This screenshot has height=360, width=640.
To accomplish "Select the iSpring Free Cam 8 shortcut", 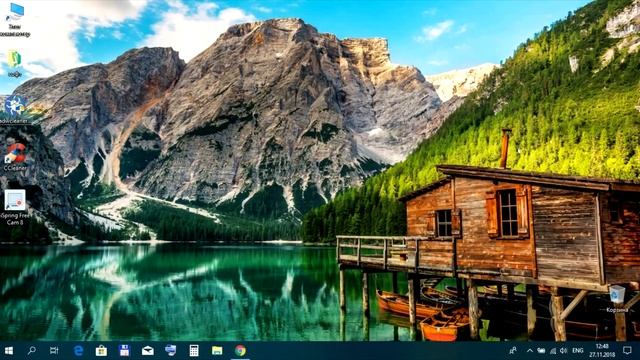I will [15, 207].
